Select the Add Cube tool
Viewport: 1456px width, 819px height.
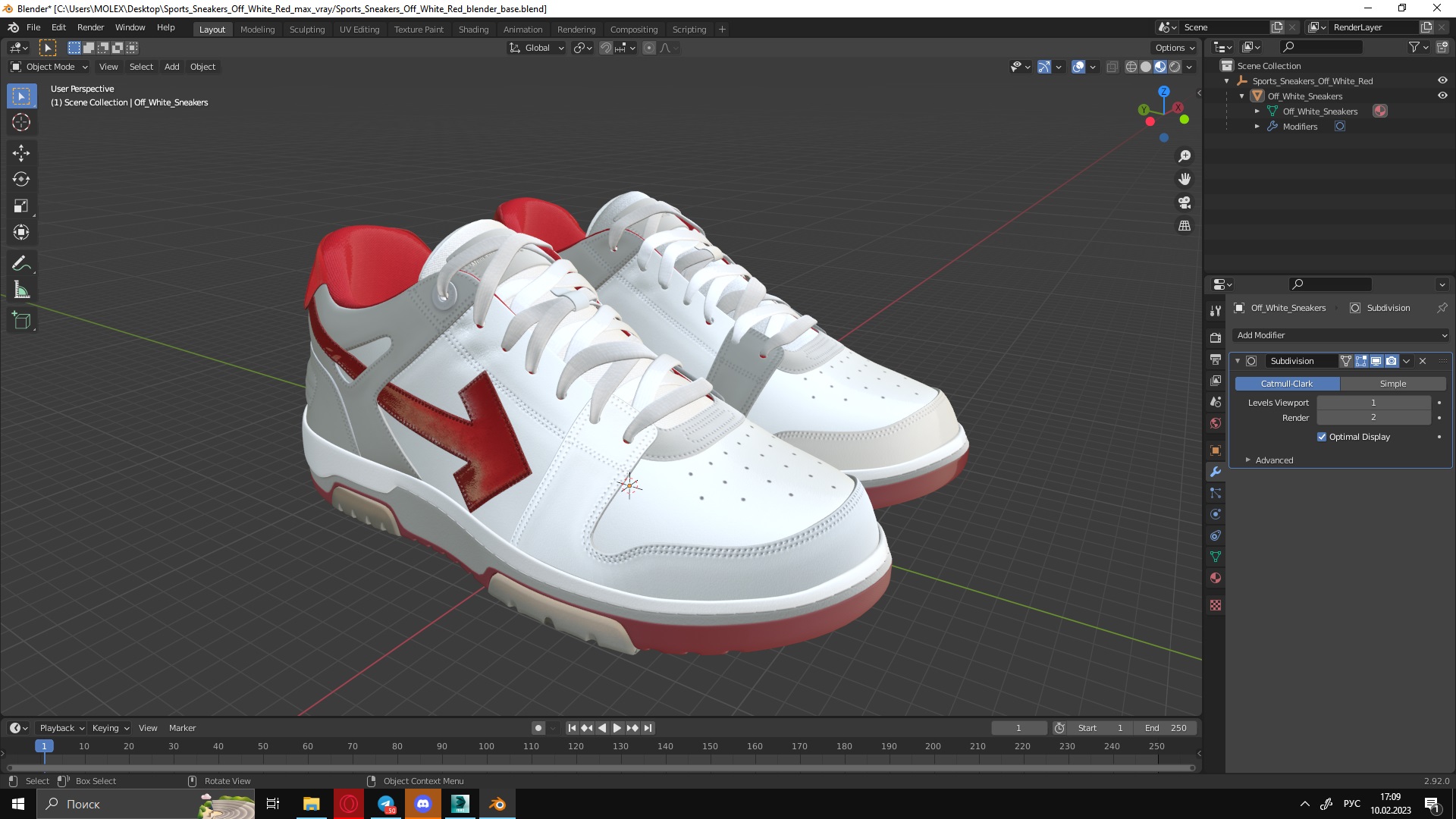21,321
